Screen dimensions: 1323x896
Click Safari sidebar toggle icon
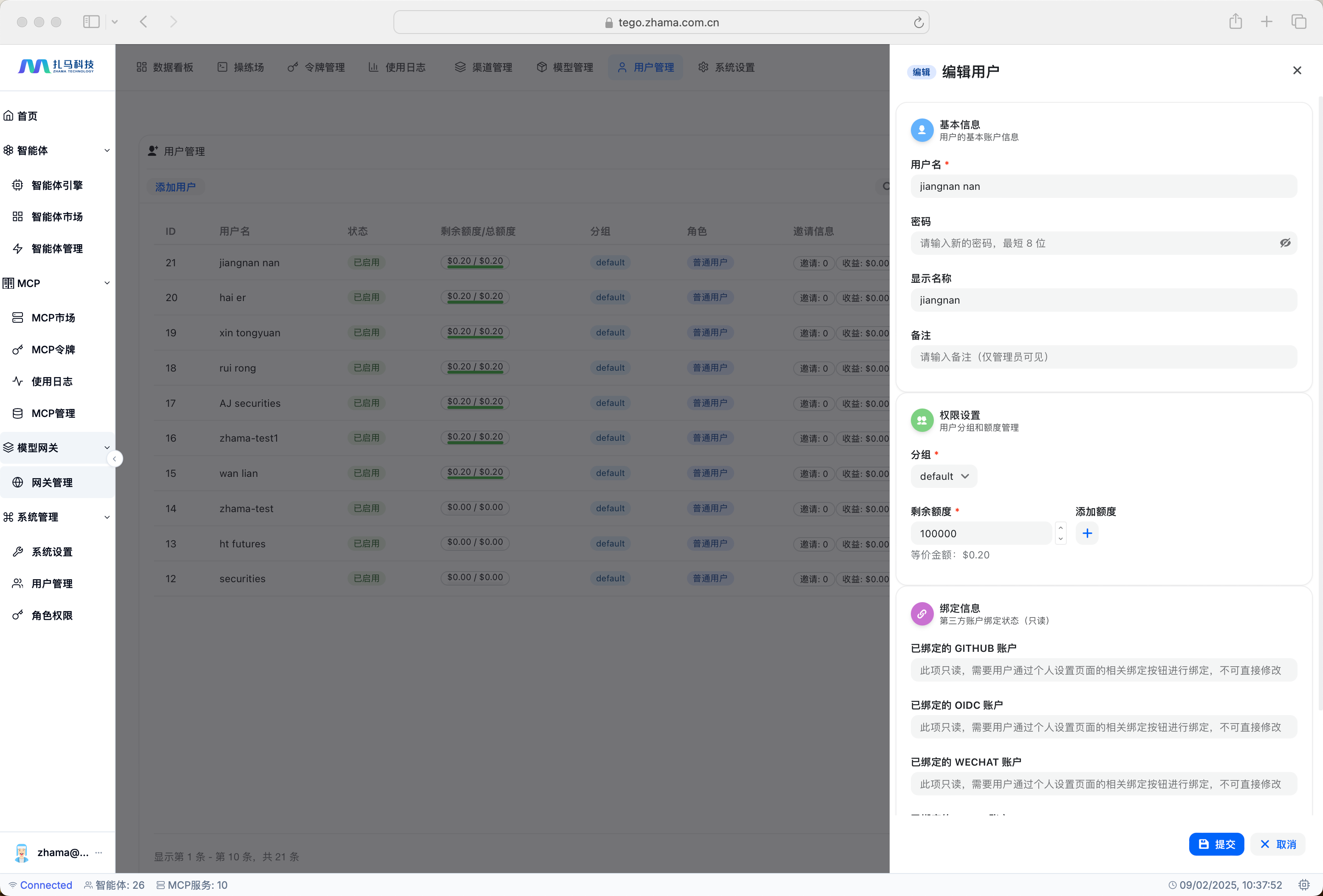click(91, 22)
